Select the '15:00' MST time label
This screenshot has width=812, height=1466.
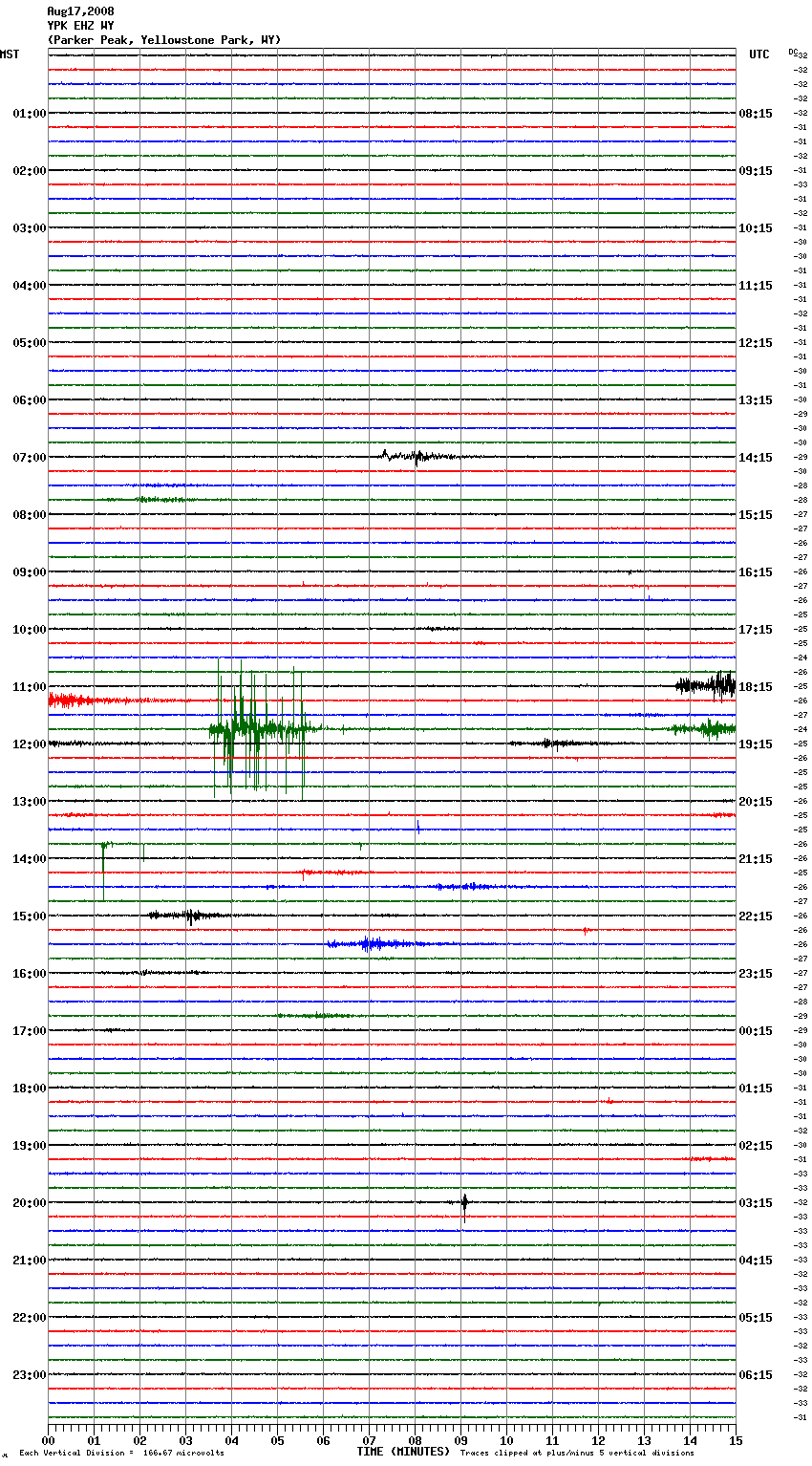click(30, 916)
